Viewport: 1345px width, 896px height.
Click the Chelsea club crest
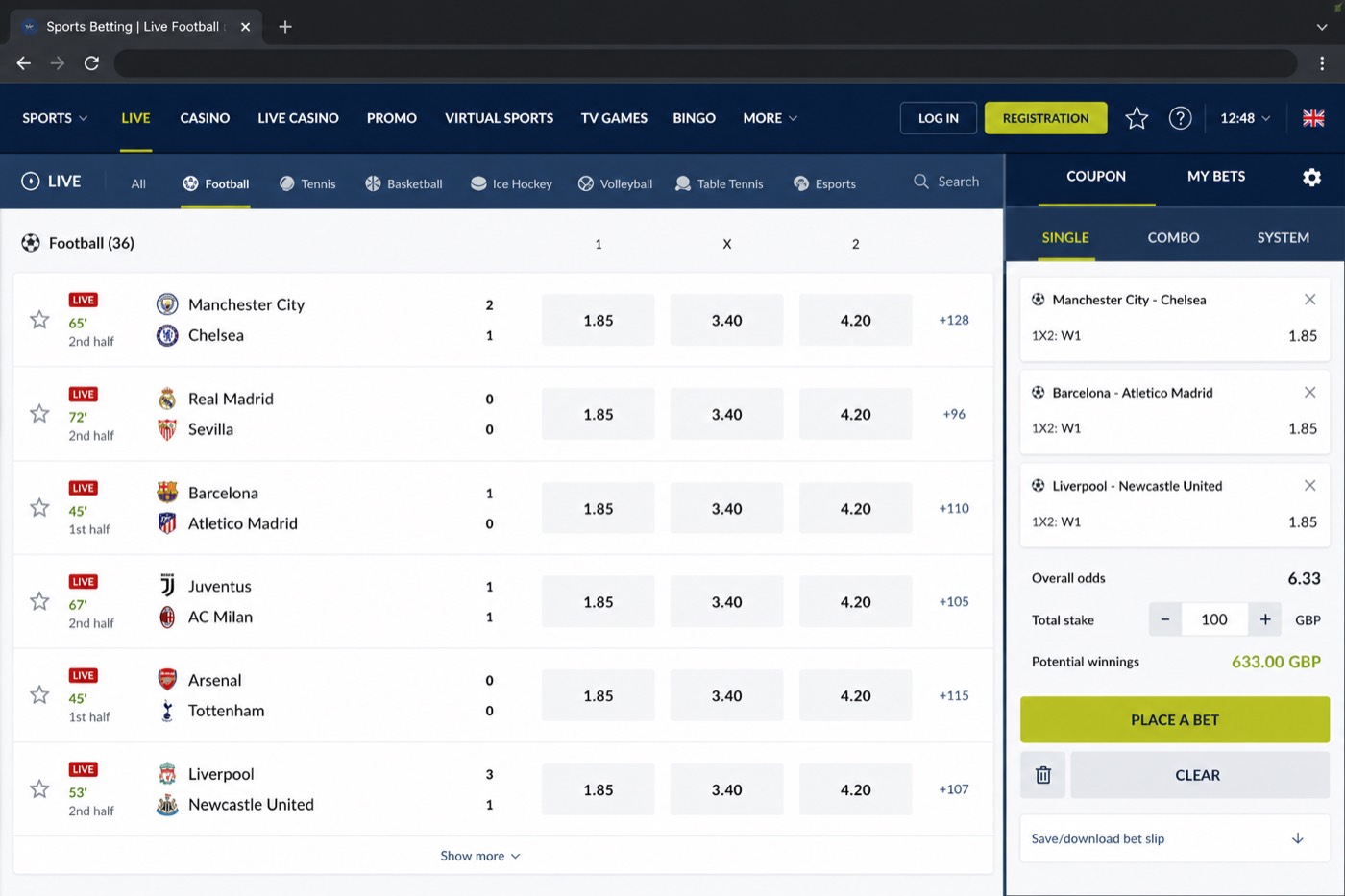pyautogui.click(x=167, y=335)
